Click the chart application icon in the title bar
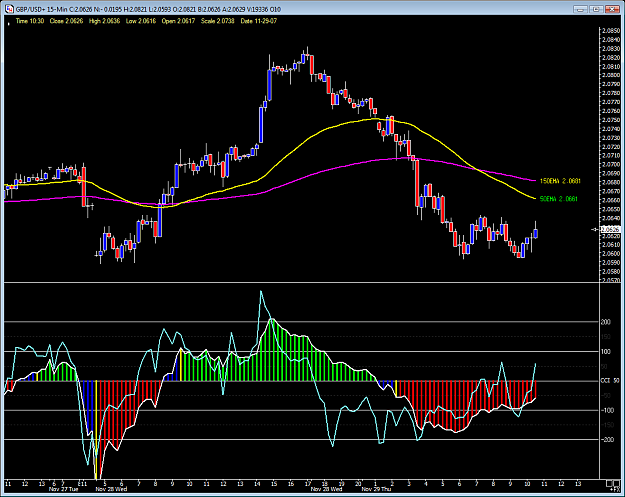Image resolution: width=625 pixels, height=497 pixels. [10, 9]
